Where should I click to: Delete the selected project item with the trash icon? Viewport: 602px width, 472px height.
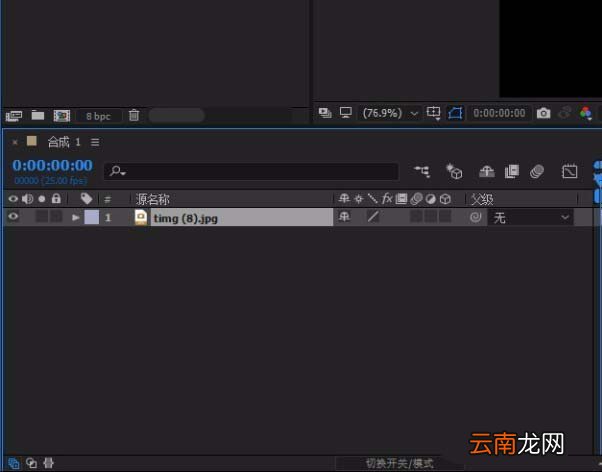[134, 115]
